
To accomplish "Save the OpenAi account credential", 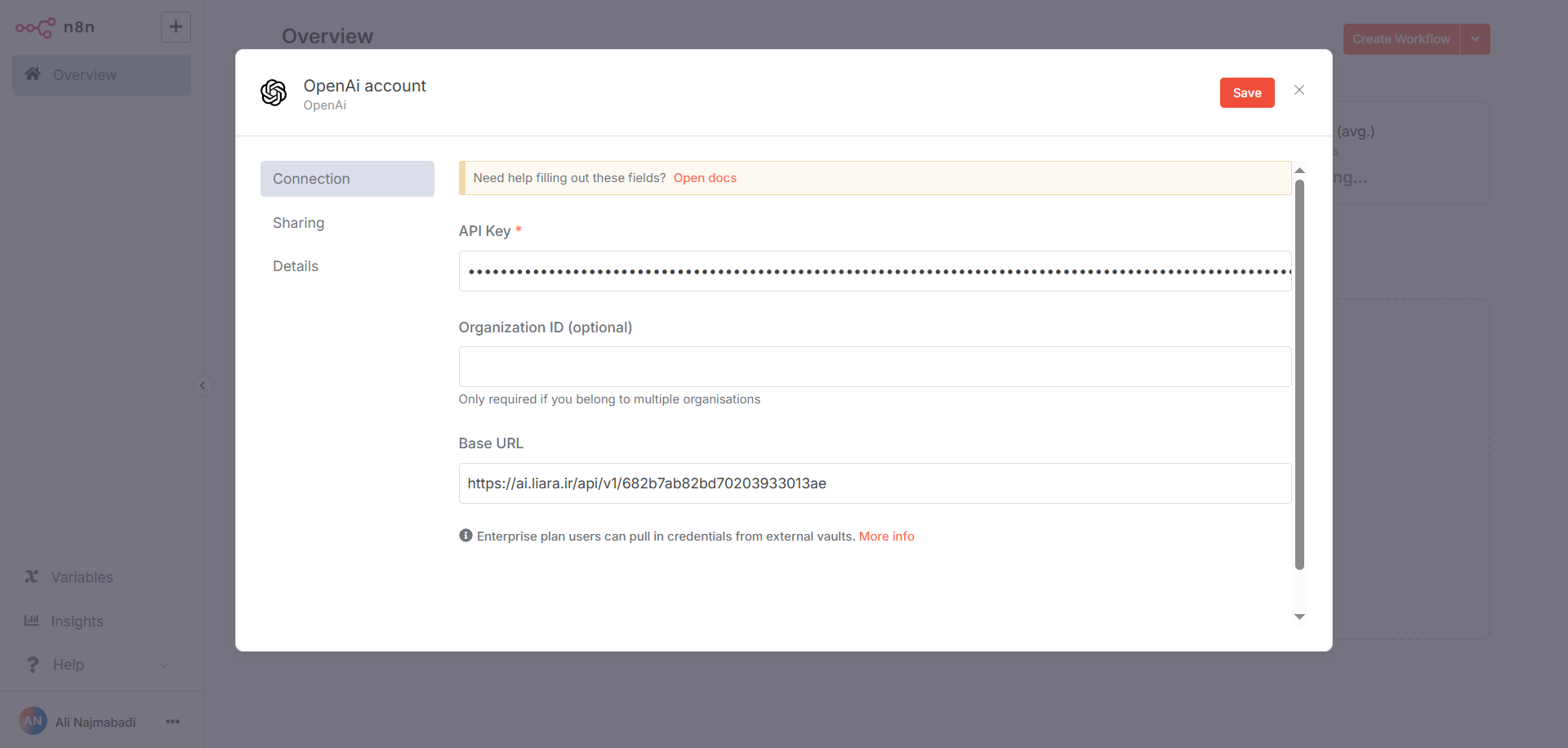I will pyautogui.click(x=1247, y=93).
